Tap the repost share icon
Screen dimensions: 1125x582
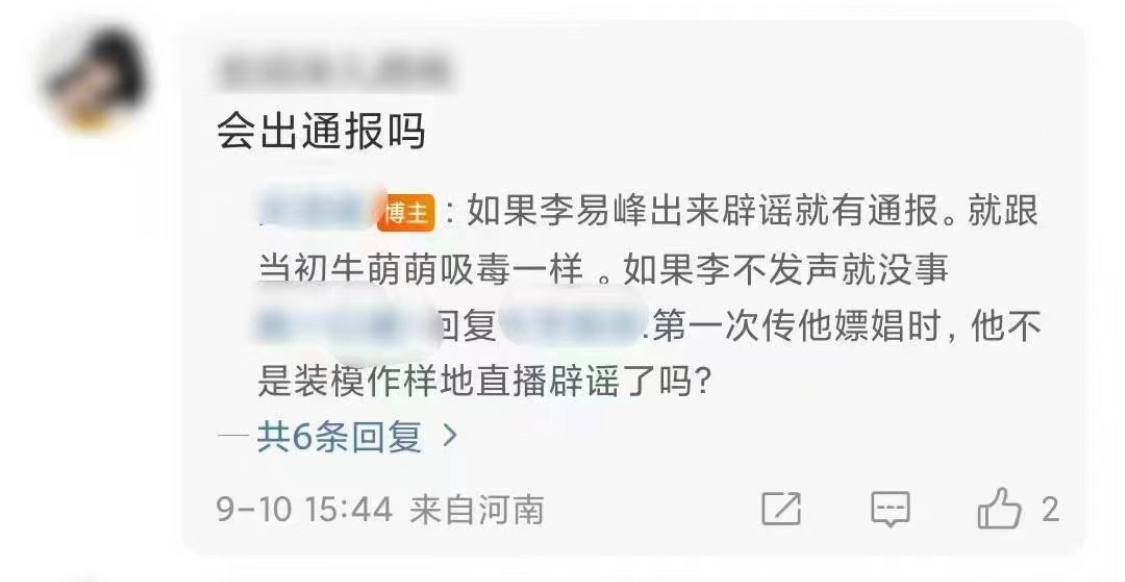coord(781,509)
